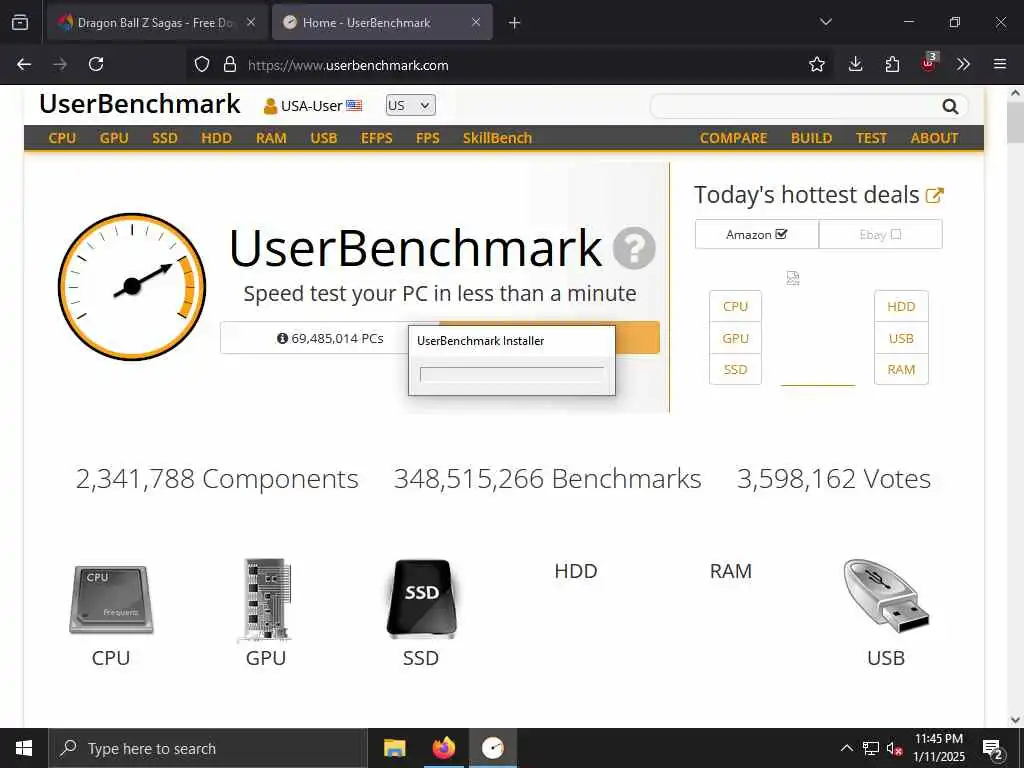The width and height of the screenshot is (1024, 768).
Task: Switch to the Dragon Ball Z Sagas tab
Action: tap(155, 22)
